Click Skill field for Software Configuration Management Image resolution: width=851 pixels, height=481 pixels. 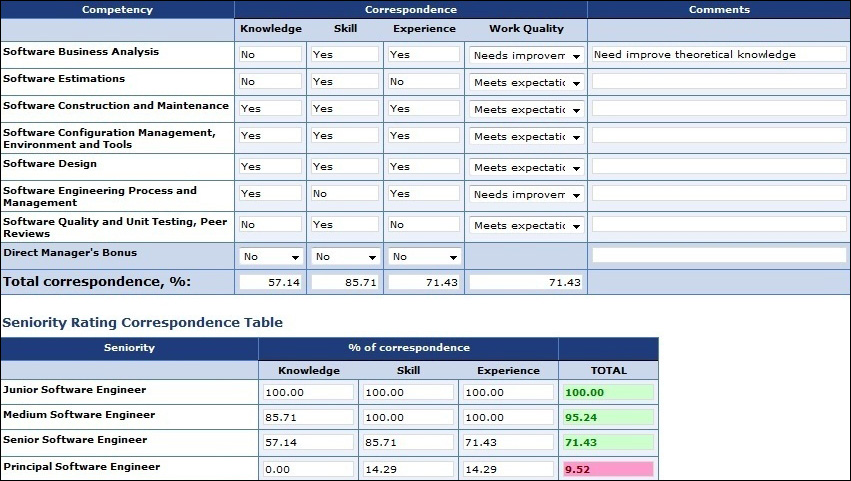click(x=345, y=136)
